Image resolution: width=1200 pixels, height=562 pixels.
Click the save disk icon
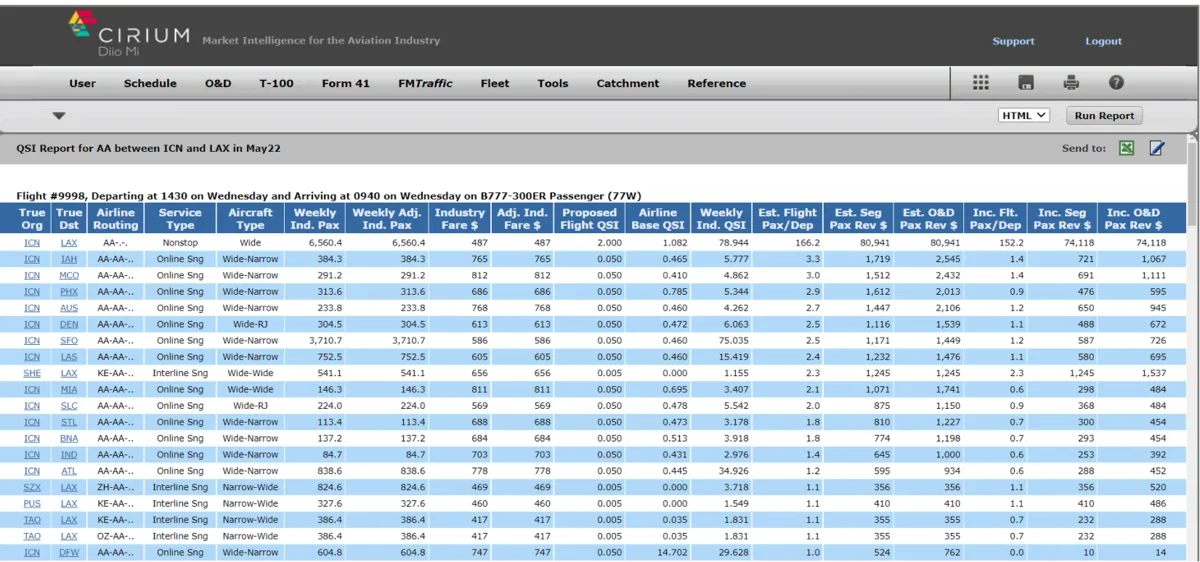click(1026, 83)
